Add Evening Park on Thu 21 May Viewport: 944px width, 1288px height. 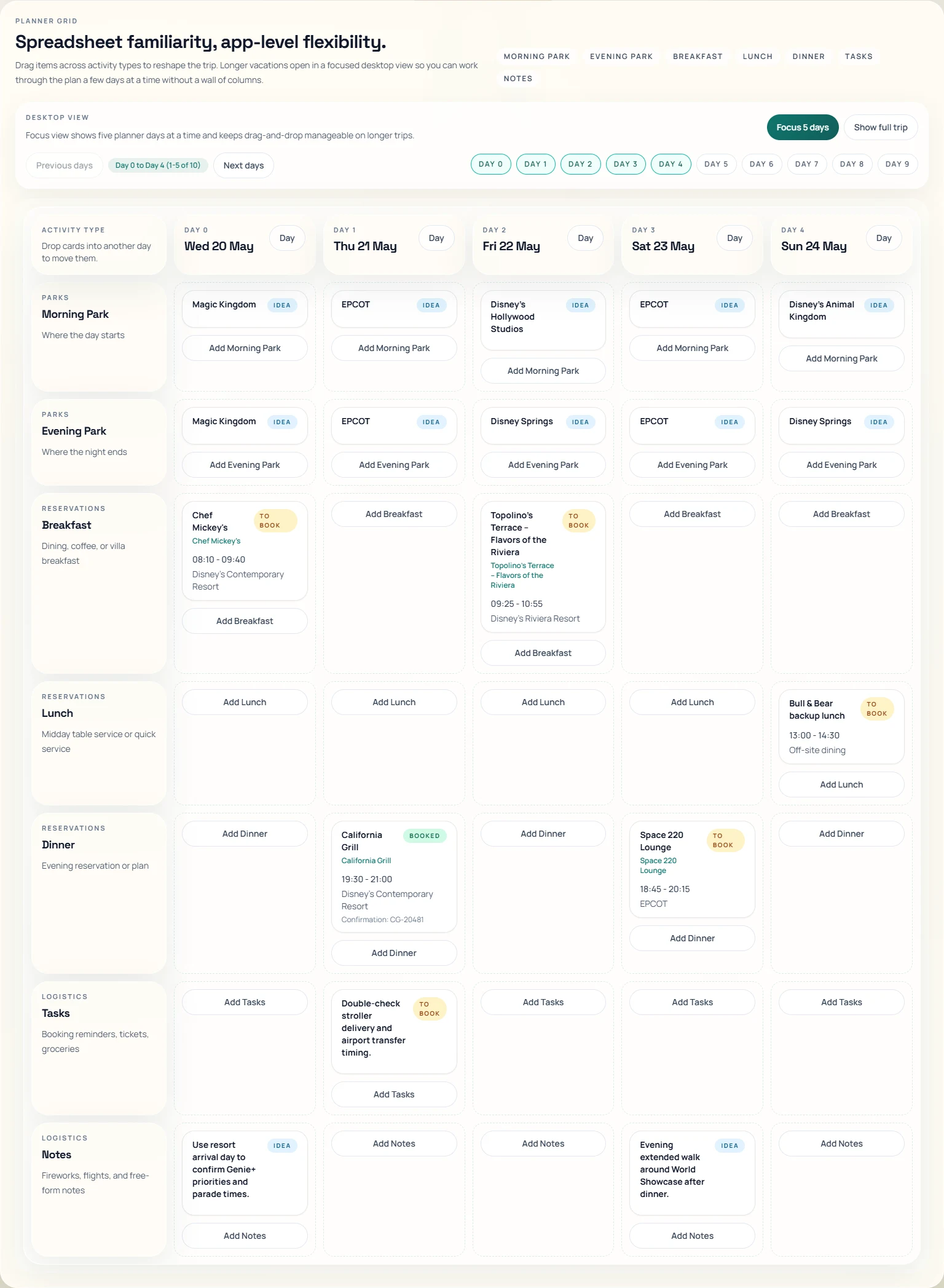(x=394, y=465)
